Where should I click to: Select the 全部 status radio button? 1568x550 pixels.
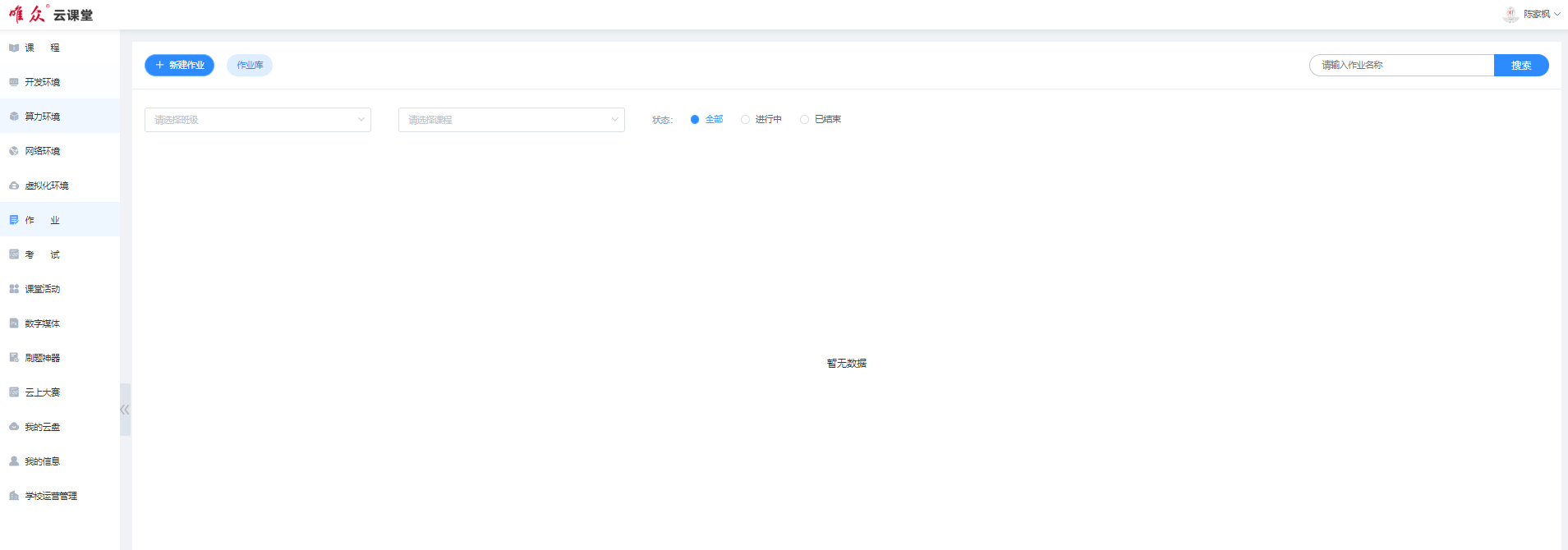coord(695,120)
